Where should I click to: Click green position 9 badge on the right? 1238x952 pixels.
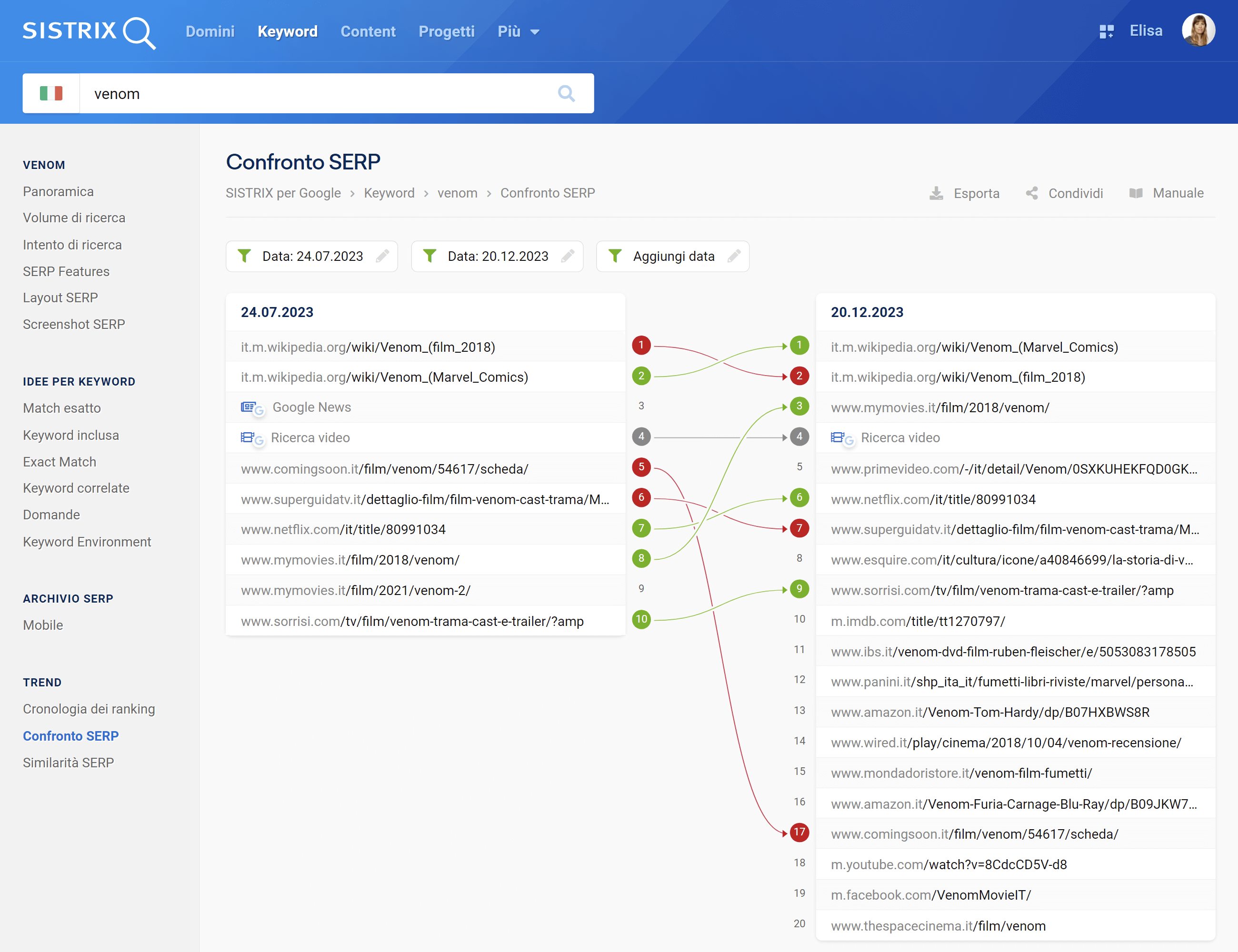(x=799, y=589)
